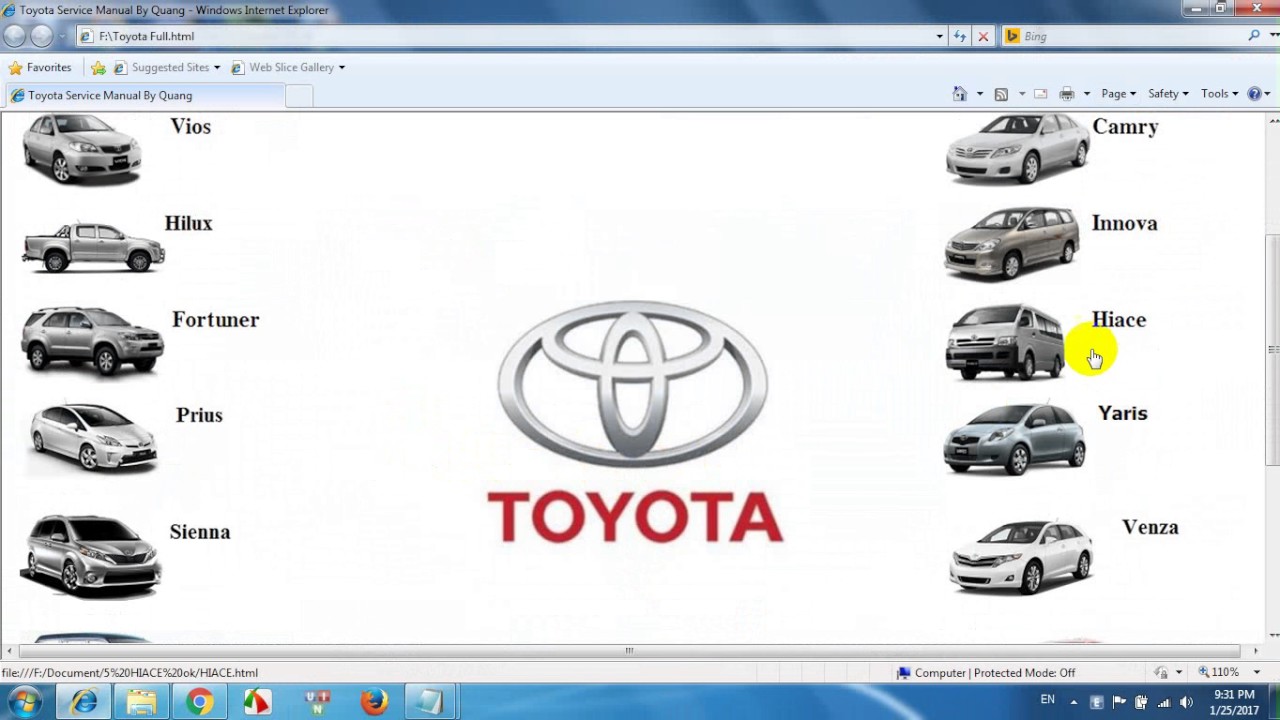Click the Home icon in command bar
1280x720 pixels.
tap(960, 94)
